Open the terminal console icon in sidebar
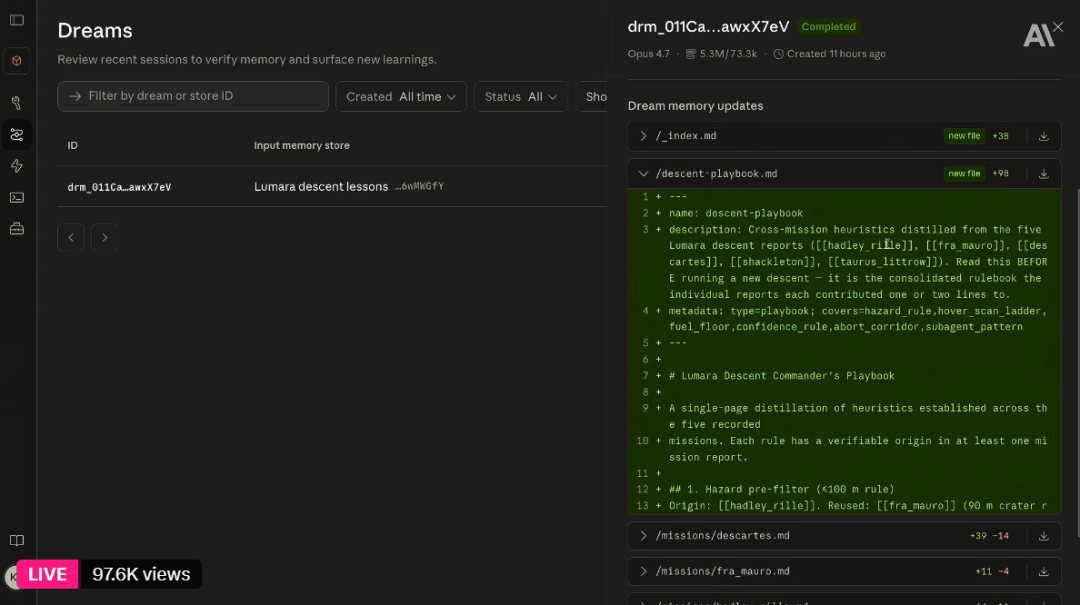Screen dimensions: 1080x605 17,198
